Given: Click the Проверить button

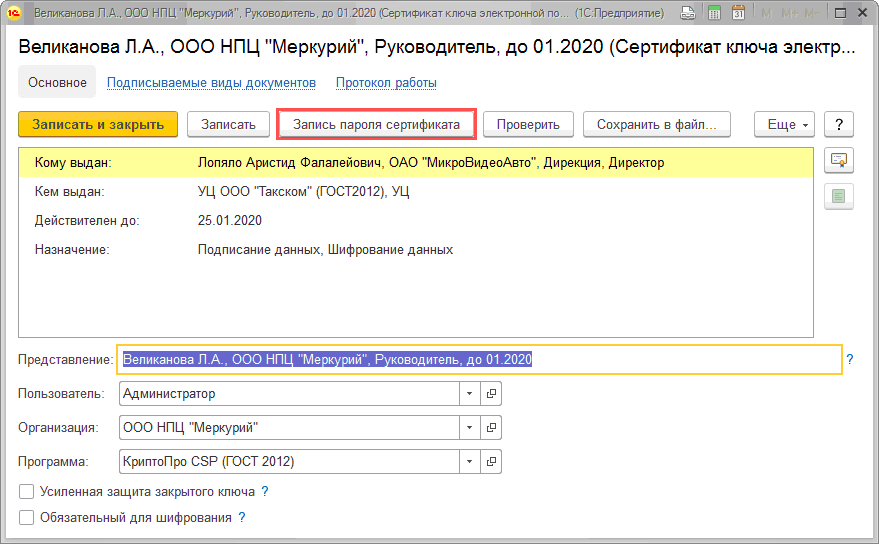Looking at the screenshot, I should point(528,125).
